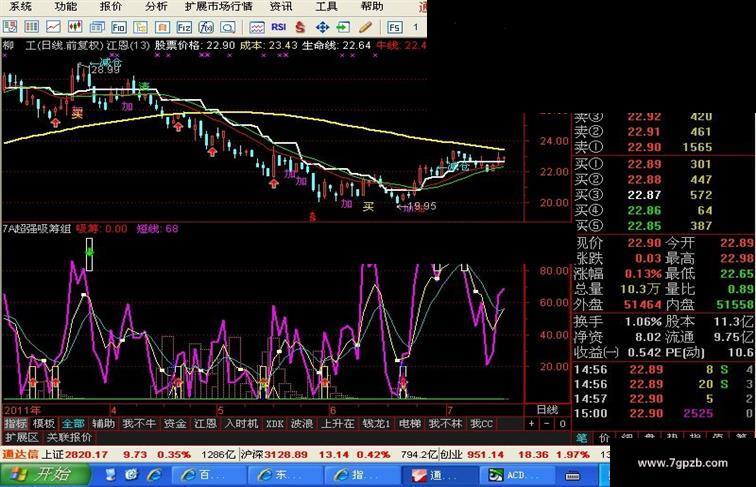
Task: Click the 沪深 index value 3128.89
Action: [x=286, y=454]
